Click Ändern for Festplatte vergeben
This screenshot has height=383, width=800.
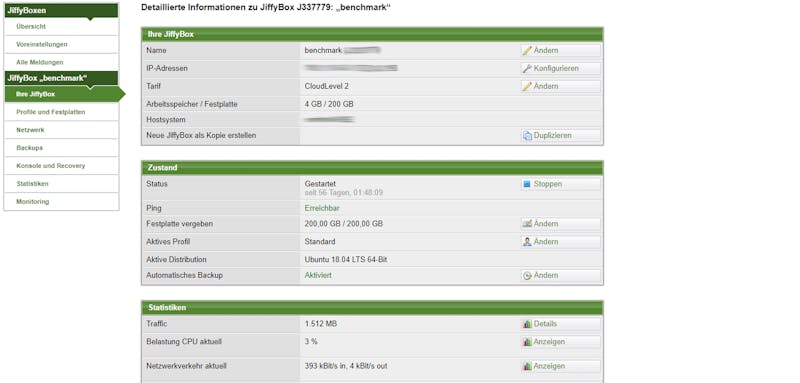coord(561,224)
